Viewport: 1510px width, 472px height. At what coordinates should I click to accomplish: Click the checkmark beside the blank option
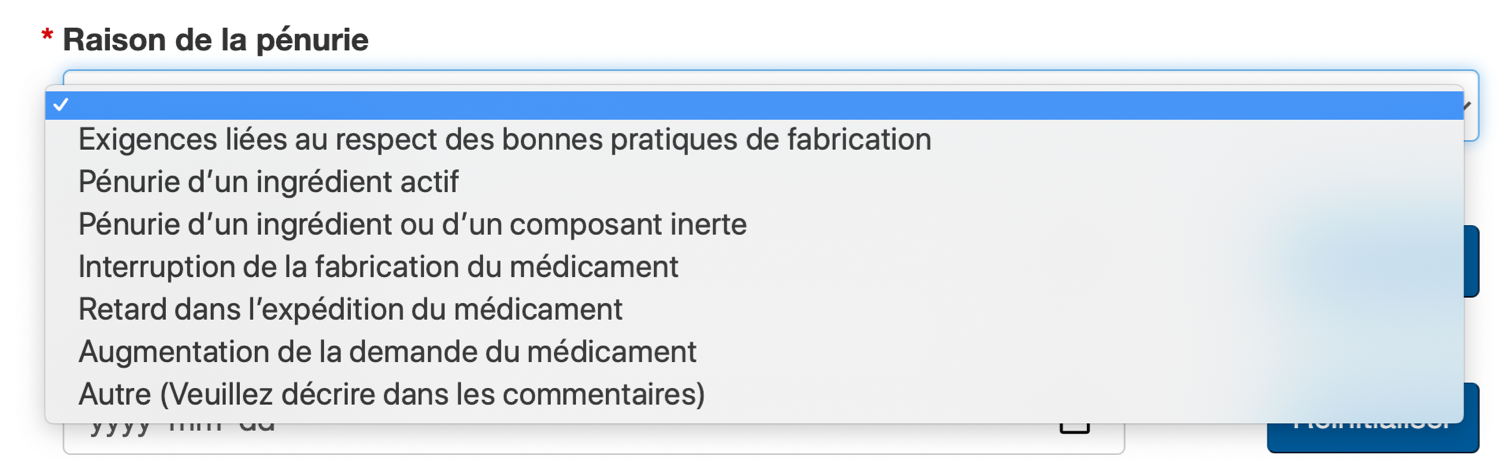(x=61, y=105)
